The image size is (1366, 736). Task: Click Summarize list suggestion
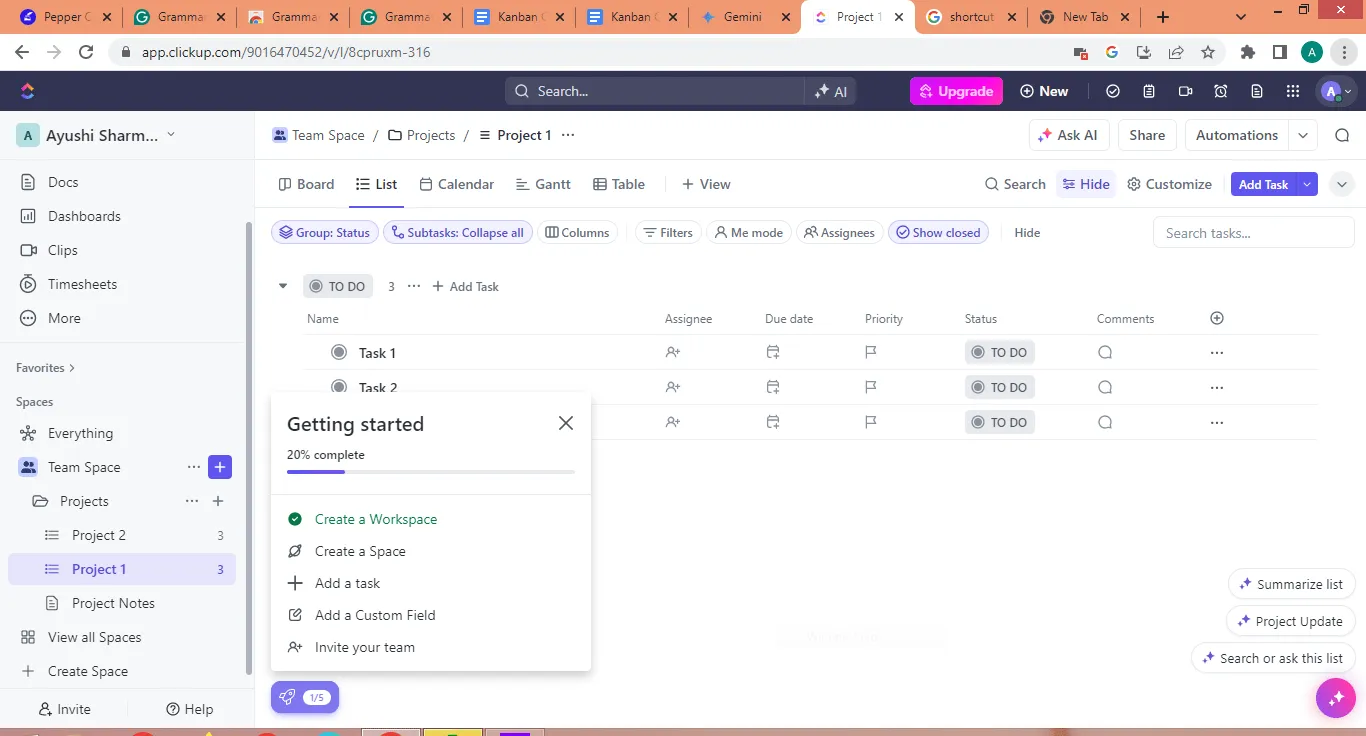pyautogui.click(x=1291, y=584)
